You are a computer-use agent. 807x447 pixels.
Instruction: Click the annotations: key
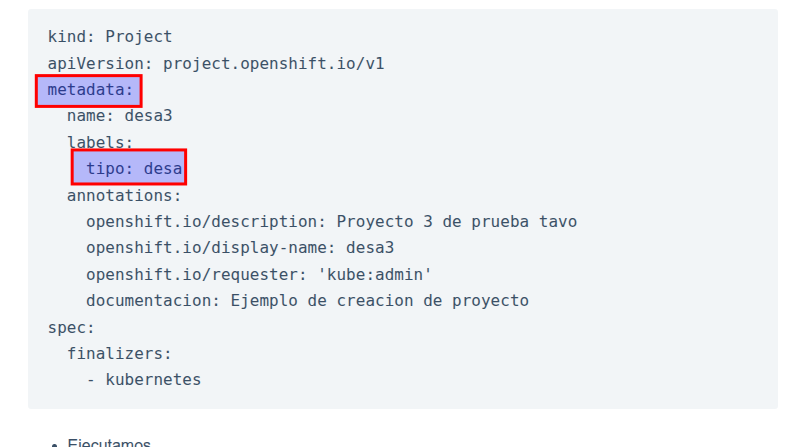pyautogui.click(x=124, y=195)
